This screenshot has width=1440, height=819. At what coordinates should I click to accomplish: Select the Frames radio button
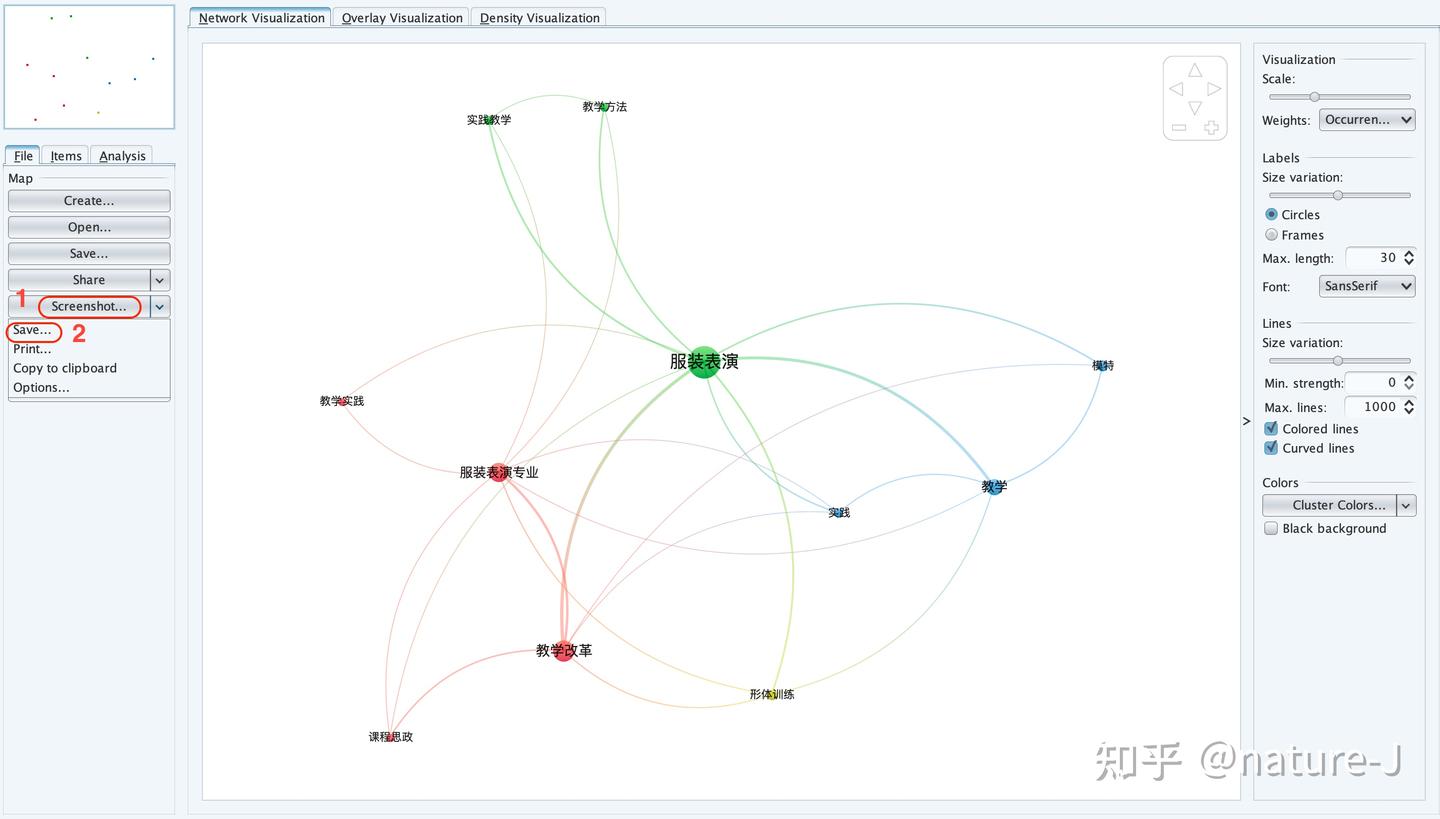(1271, 235)
